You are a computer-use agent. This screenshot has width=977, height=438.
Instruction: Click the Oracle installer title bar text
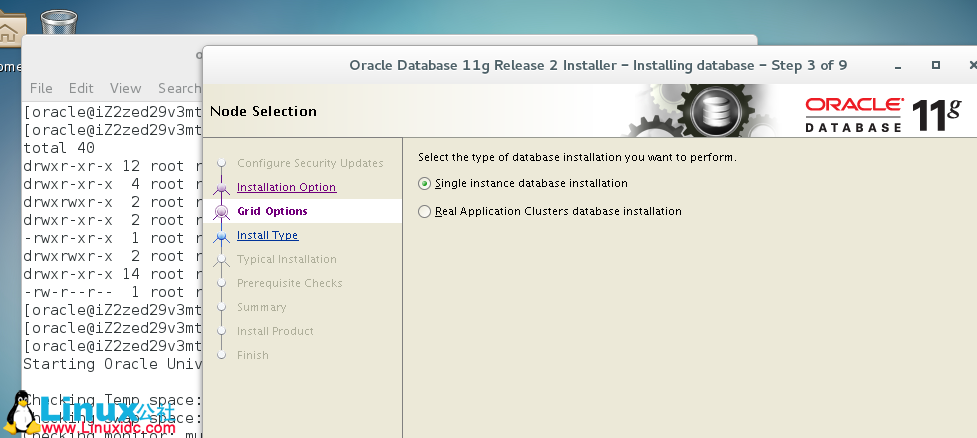(x=598, y=65)
